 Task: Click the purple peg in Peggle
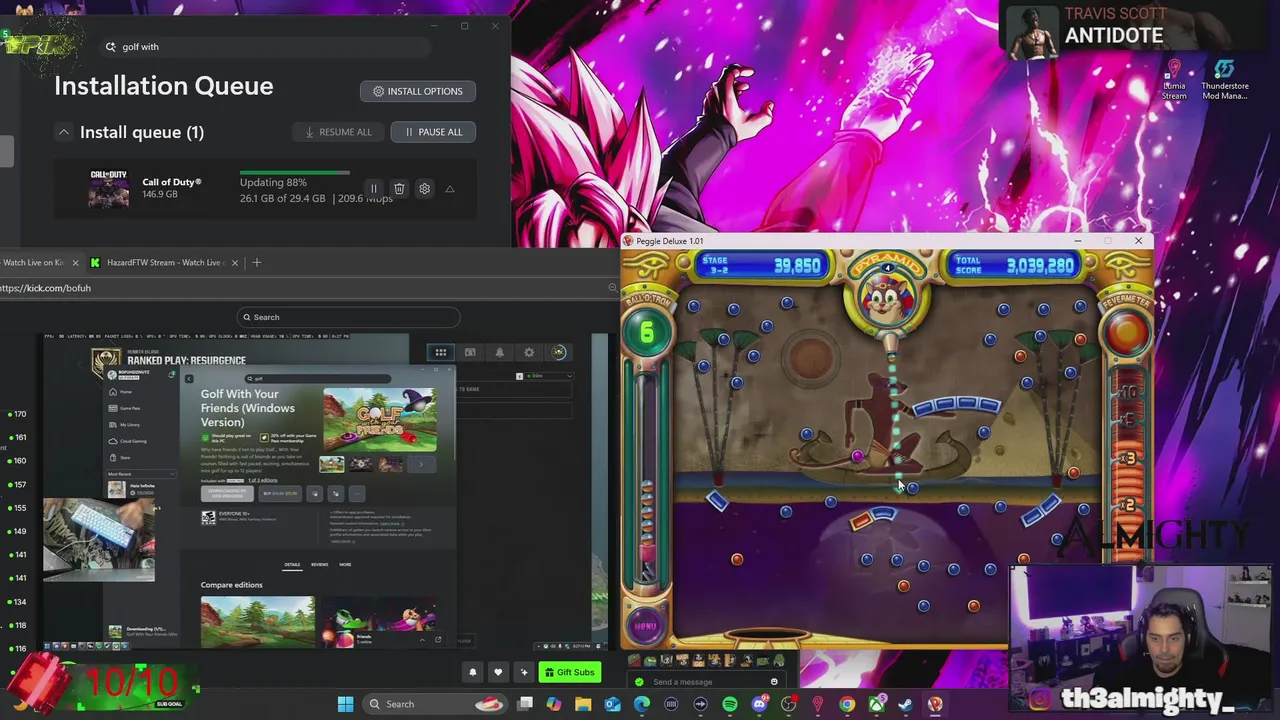[857, 457]
